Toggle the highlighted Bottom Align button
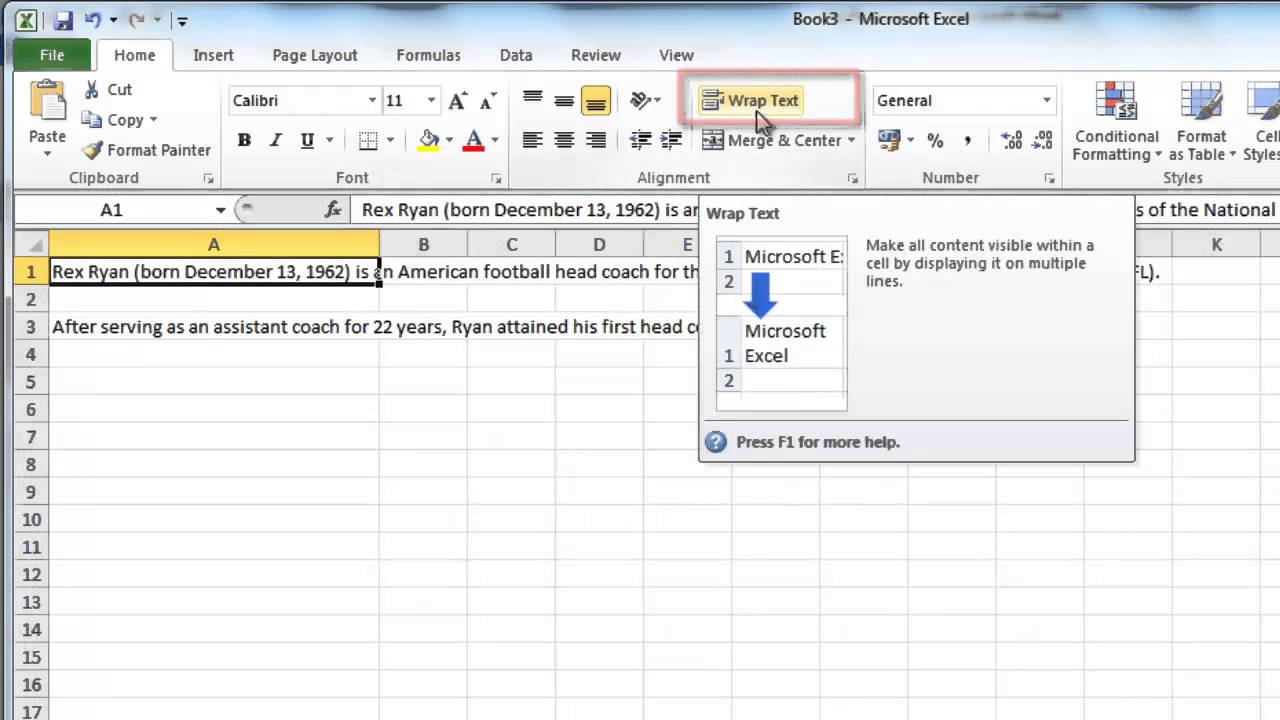1280x720 pixels. coord(595,100)
